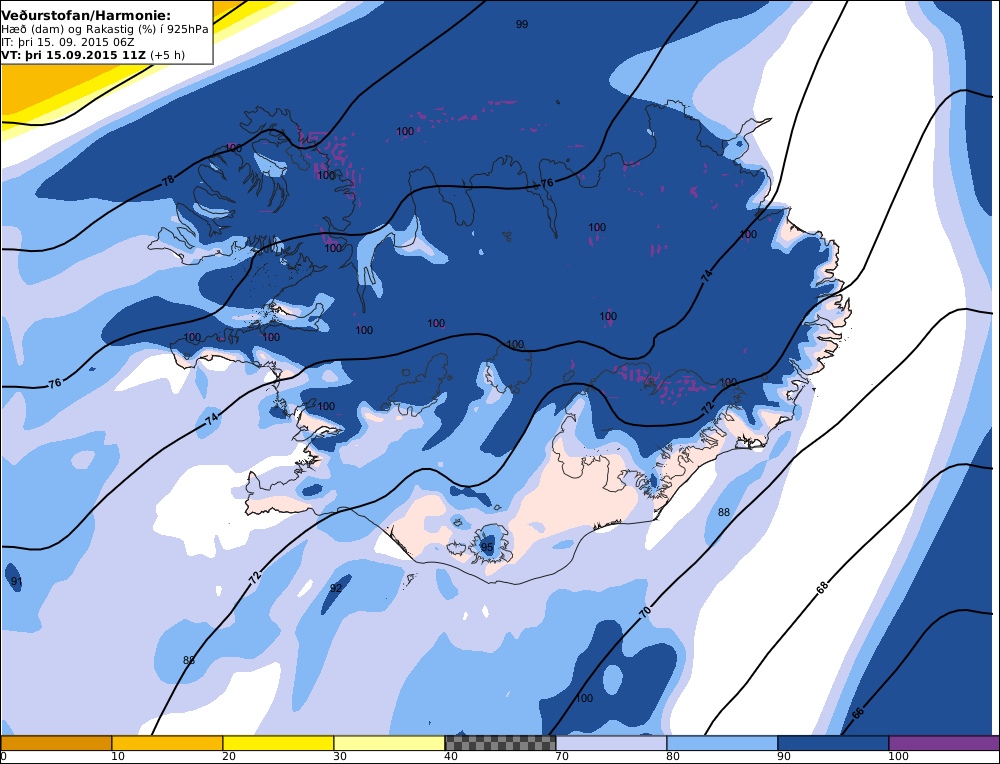This screenshot has height=764, width=1000.
Task: Select the 'Hæð (dam) og Rakastig (%) í 925hPa' line
Action: [105, 29]
